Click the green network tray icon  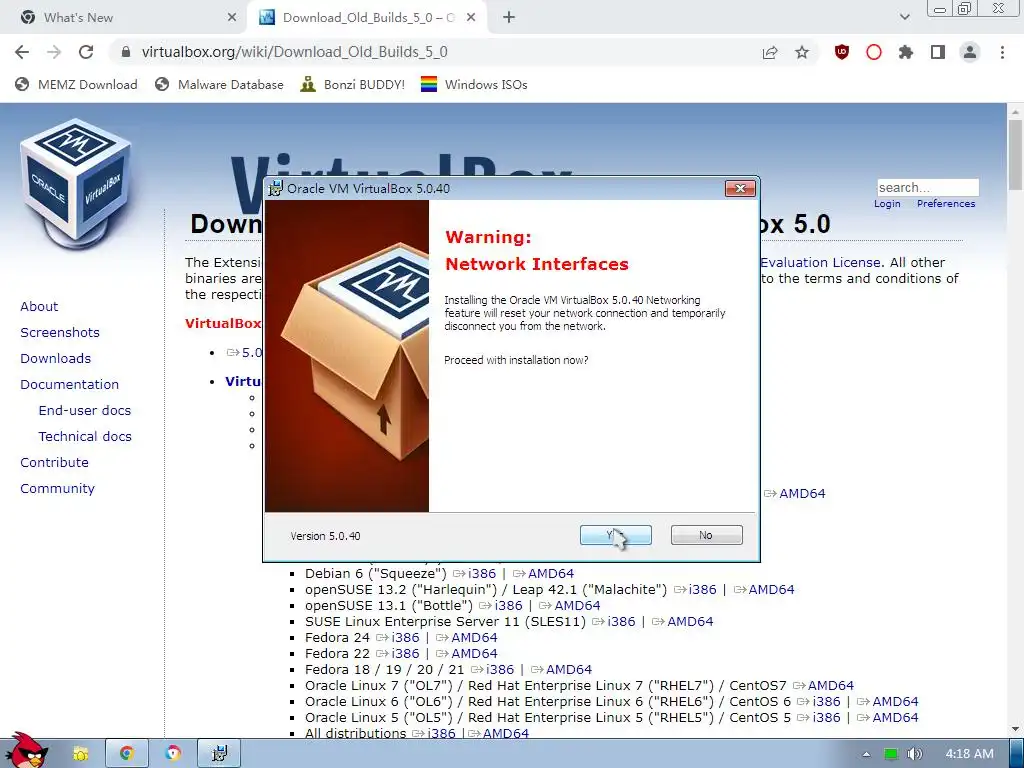pos(891,754)
